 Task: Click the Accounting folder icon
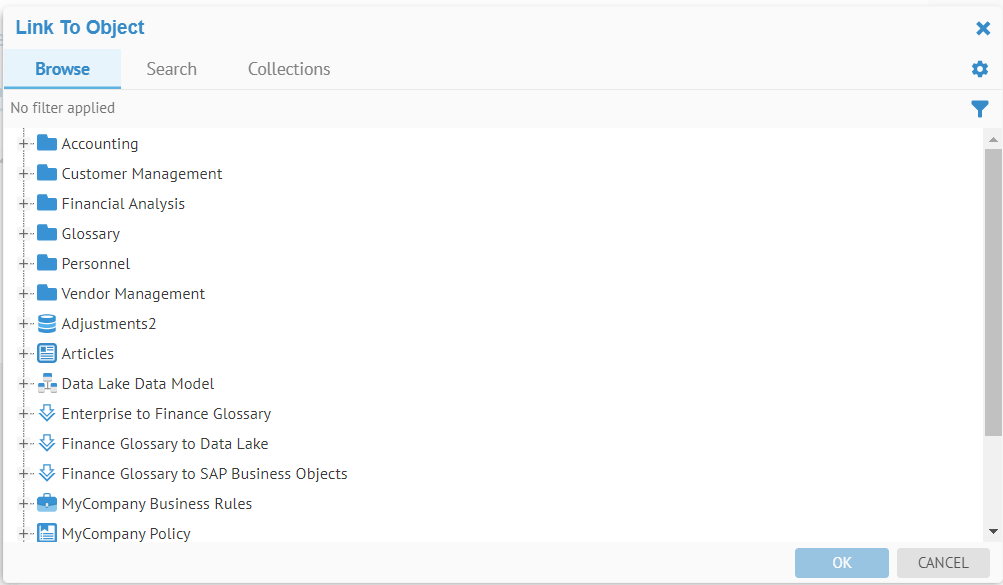coord(47,144)
